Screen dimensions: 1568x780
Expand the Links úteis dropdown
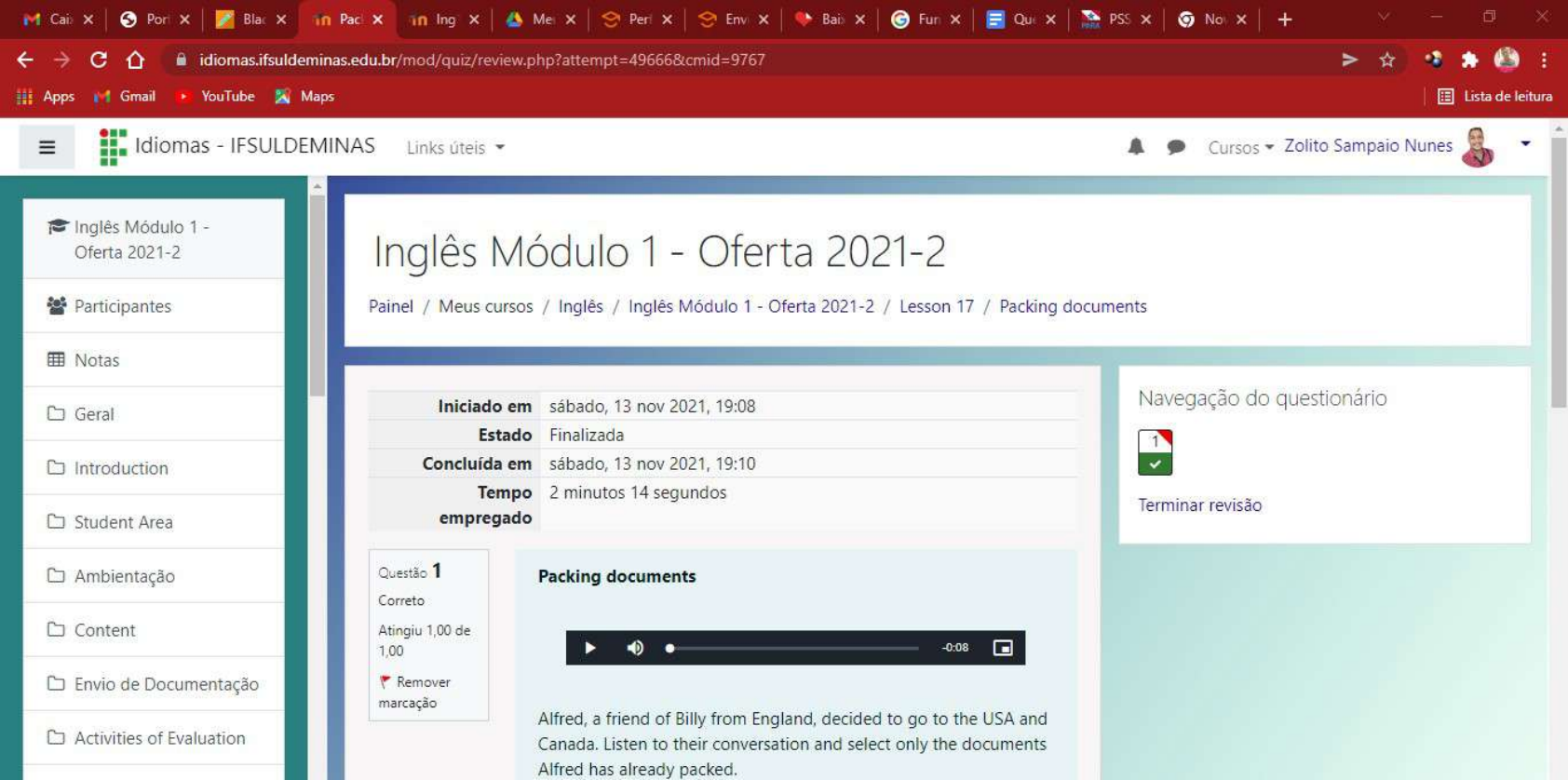click(x=455, y=148)
